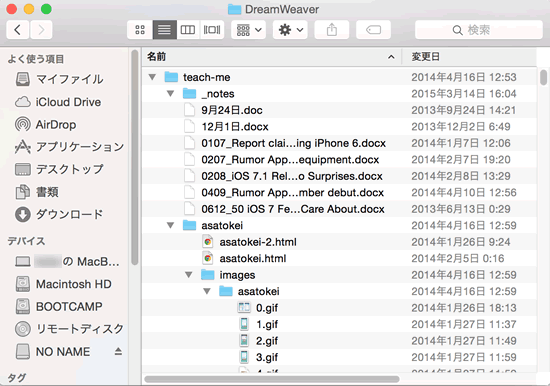Click the Share toolbar button

click(332, 30)
